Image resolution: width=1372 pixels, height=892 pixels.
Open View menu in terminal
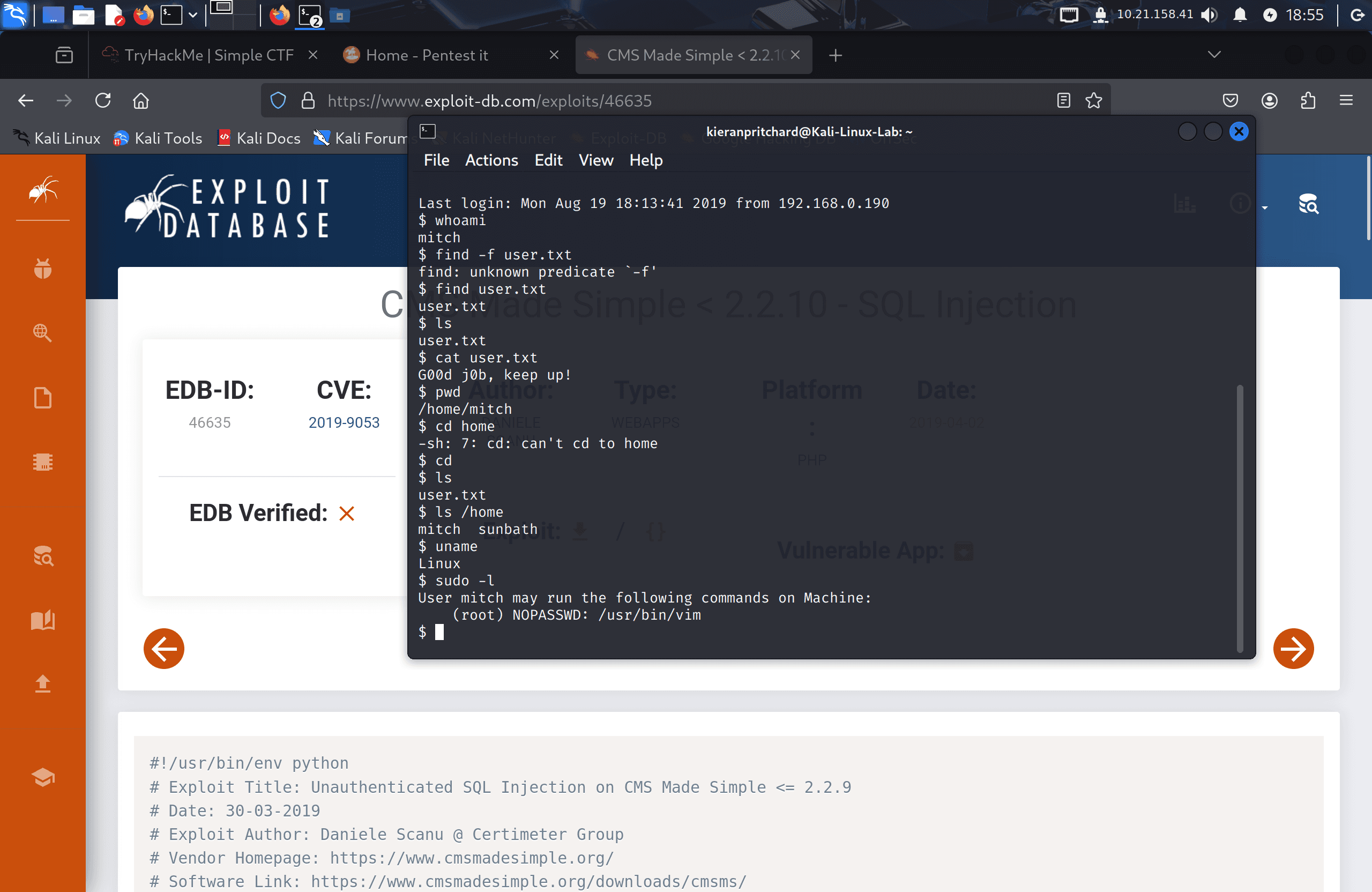[595, 160]
